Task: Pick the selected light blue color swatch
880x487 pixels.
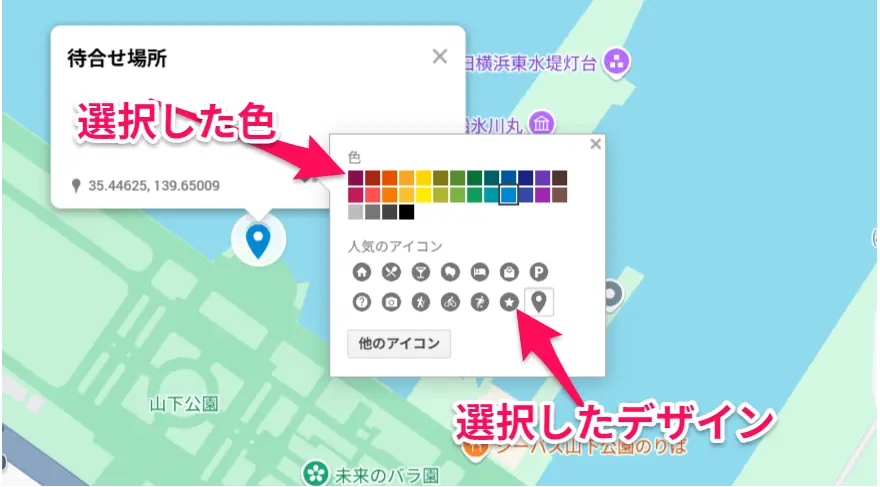Action: point(508,195)
